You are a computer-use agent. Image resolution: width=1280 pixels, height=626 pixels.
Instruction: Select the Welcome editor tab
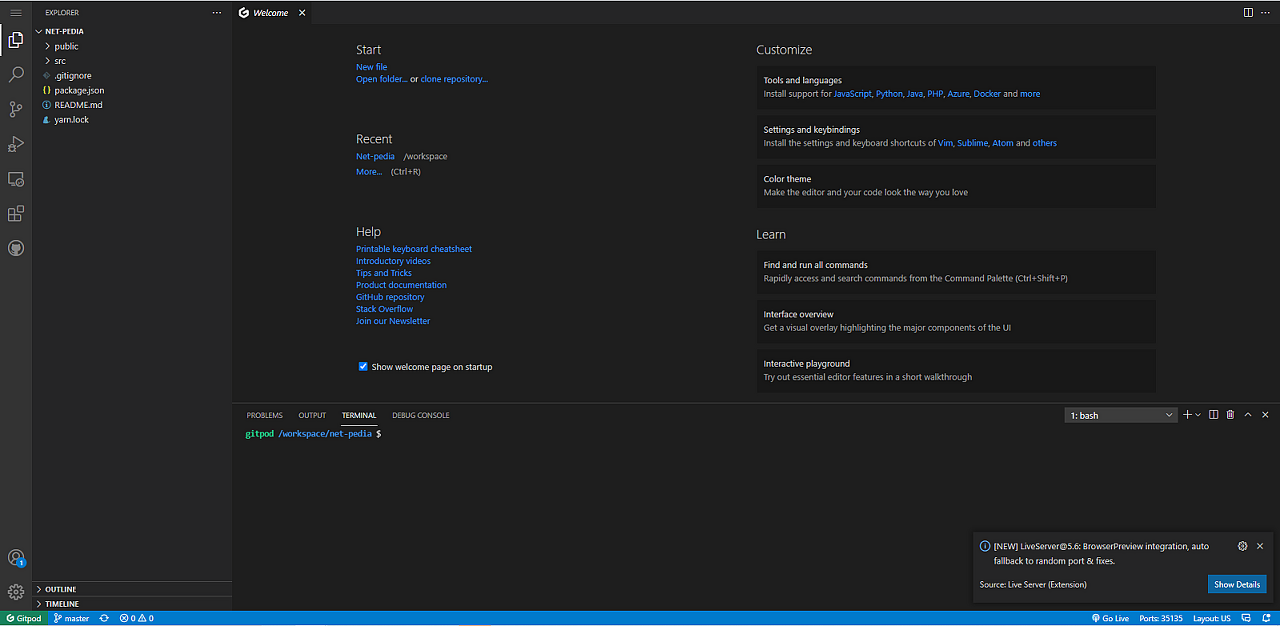coord(272,12)
